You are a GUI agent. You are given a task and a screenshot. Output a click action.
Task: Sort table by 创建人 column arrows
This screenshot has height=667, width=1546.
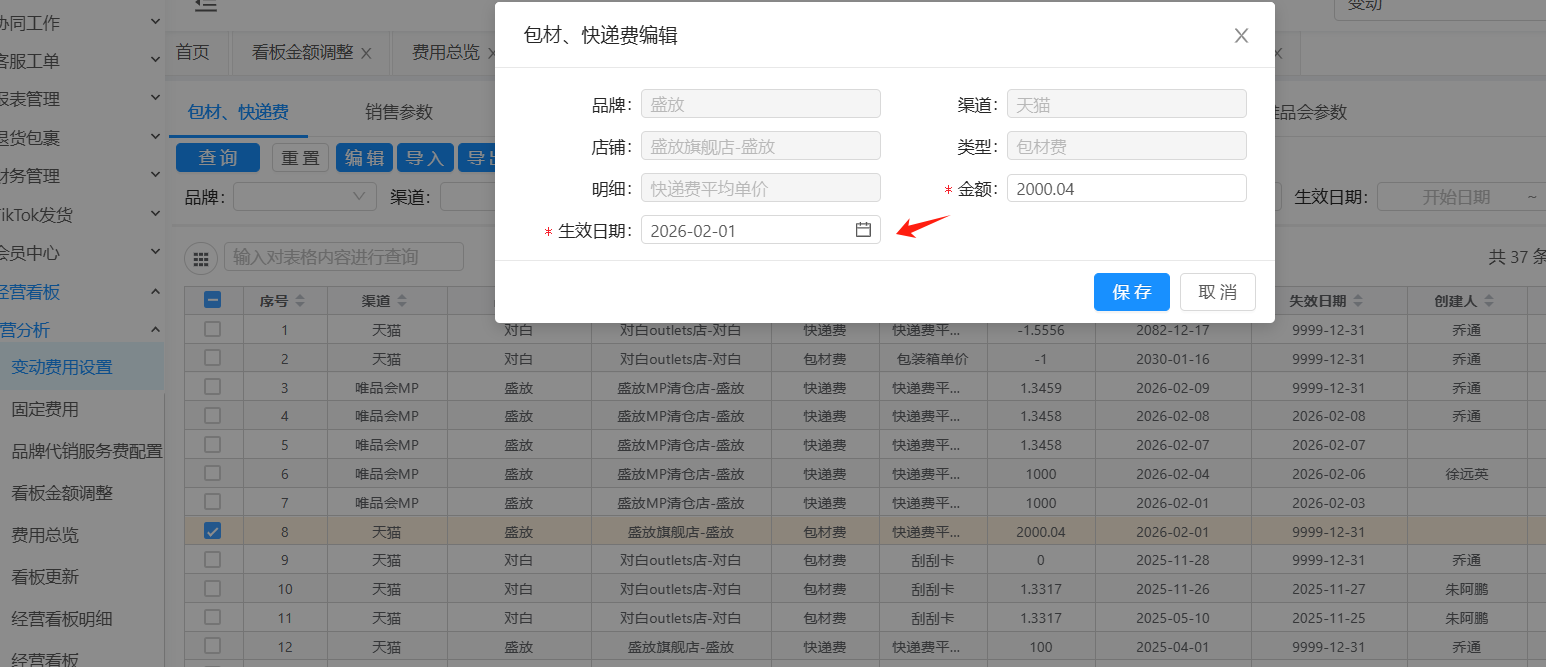coord(1488,301)
